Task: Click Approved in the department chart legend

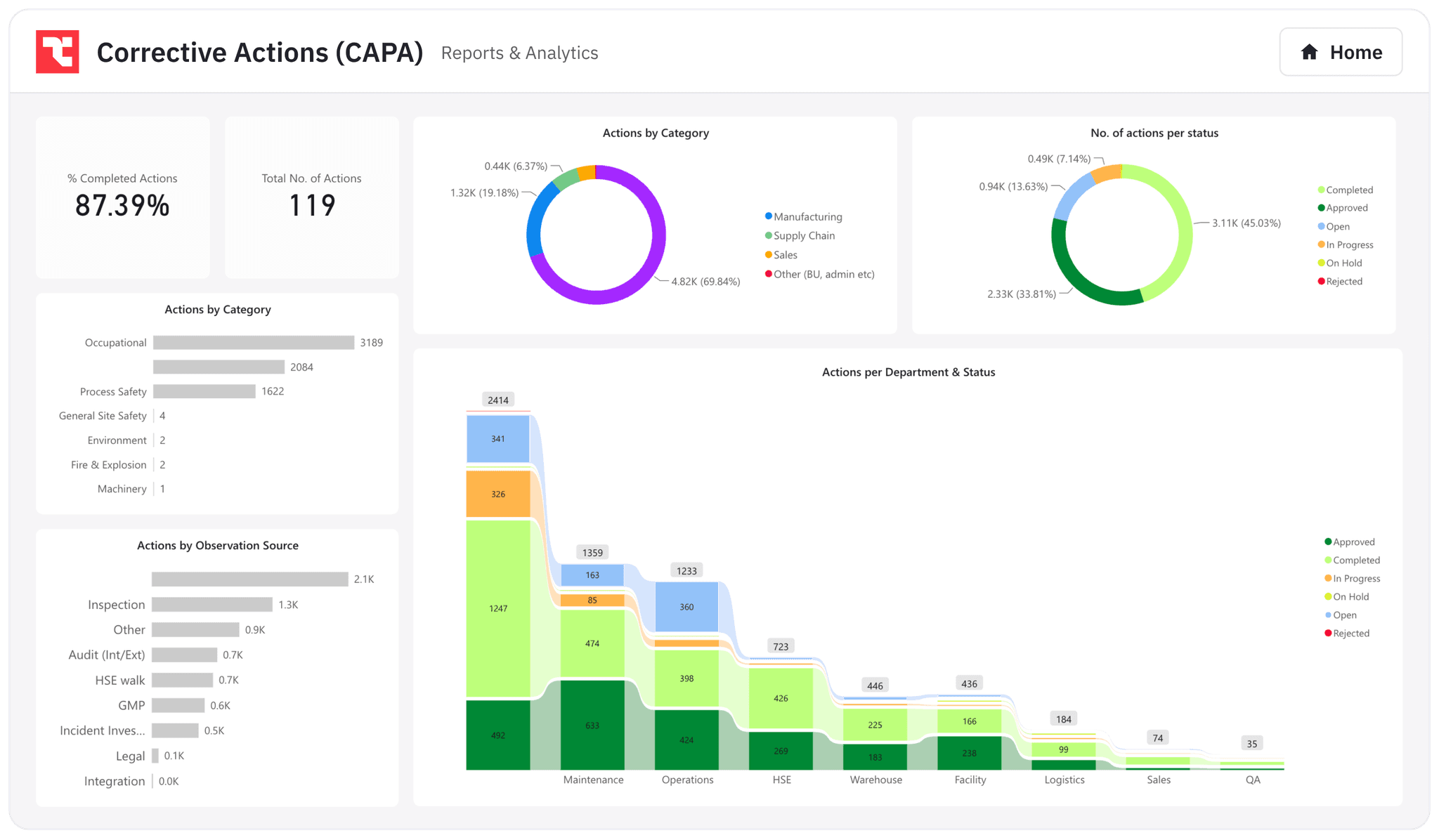Action: pos(1350,542)
